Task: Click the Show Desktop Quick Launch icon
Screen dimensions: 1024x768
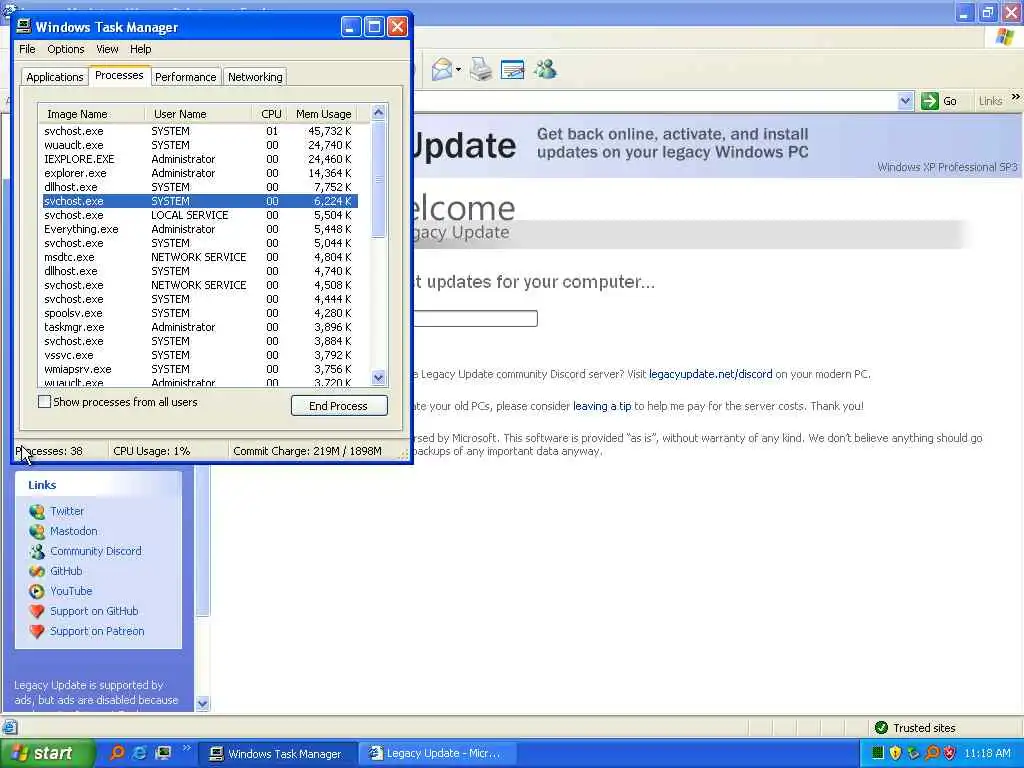Action: (163, 753)
